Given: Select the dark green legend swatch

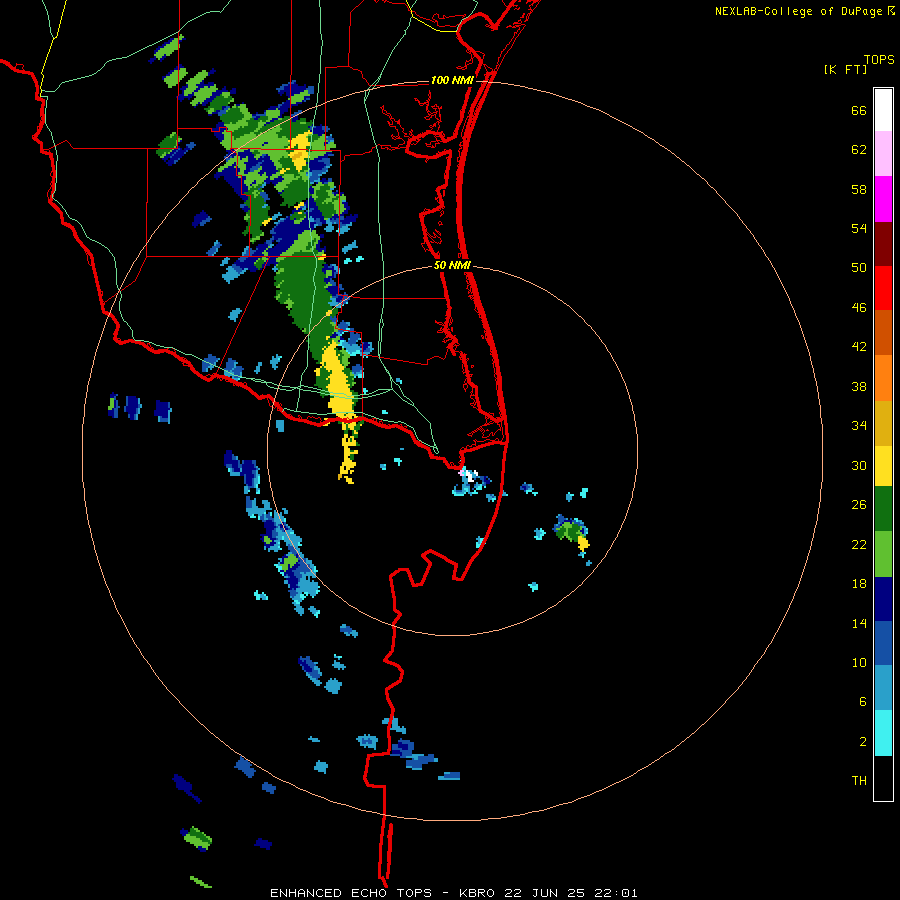Looking at the screenshot, I should (883, 509).
